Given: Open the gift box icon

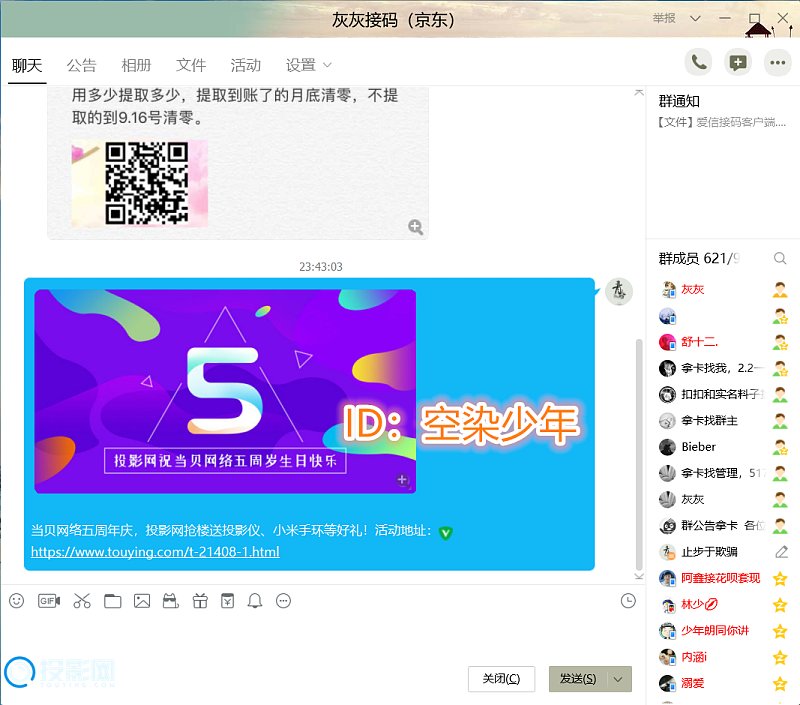Looking at the screenshot, I should 199,601.
